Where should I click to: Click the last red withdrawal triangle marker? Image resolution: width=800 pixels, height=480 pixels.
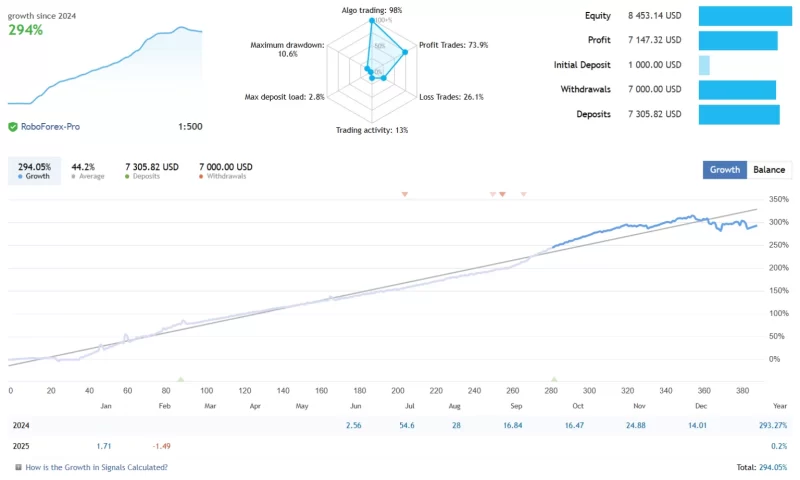coord(523,194)
